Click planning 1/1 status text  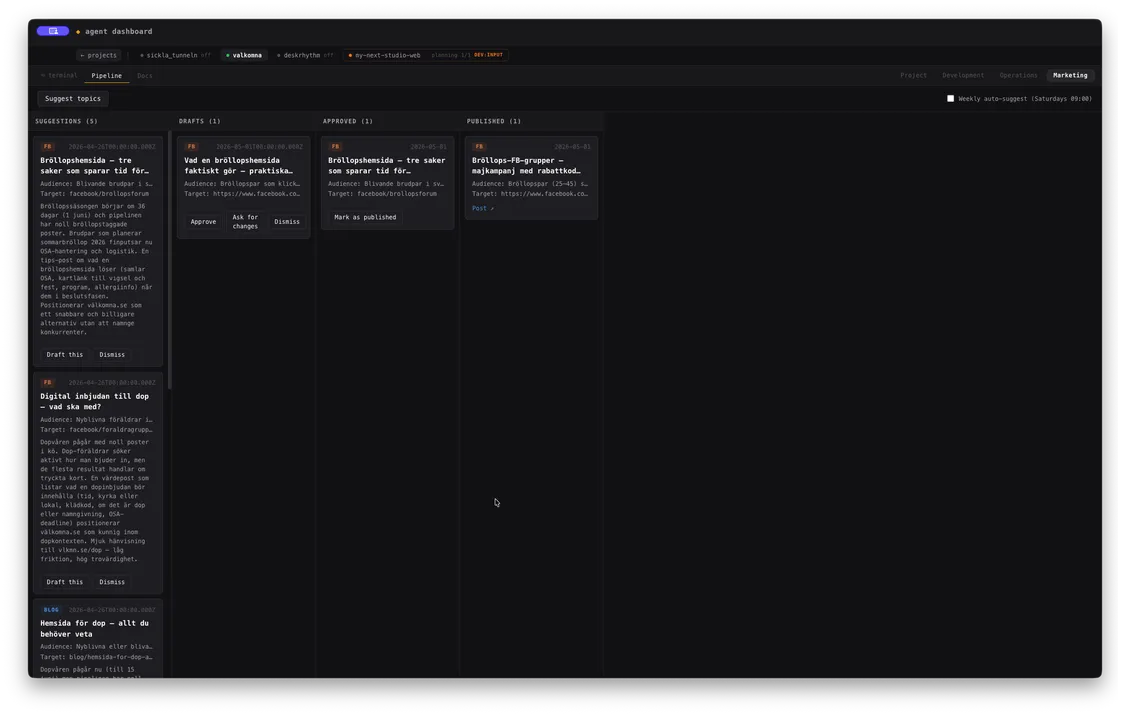coord(450,55)
